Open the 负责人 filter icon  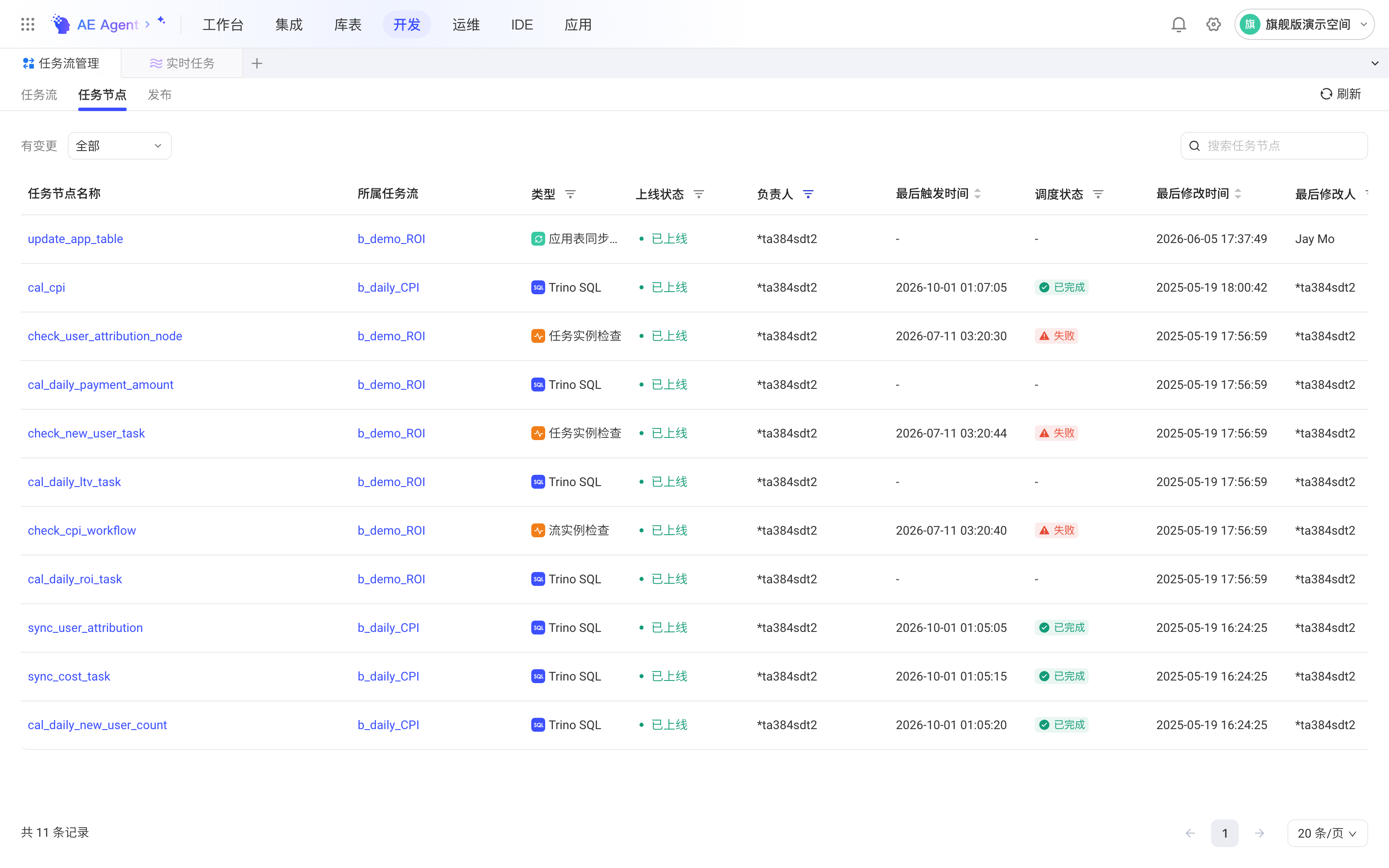click(x=808, y=194)
